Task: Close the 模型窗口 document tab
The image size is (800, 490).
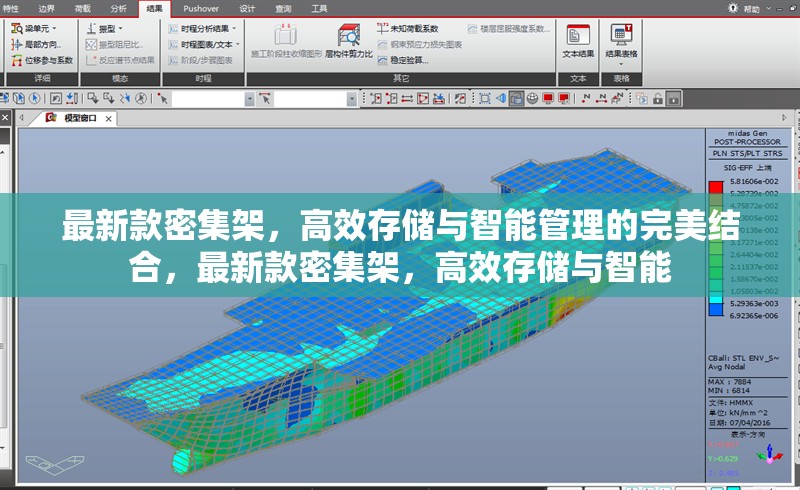Action: point(106,118)
